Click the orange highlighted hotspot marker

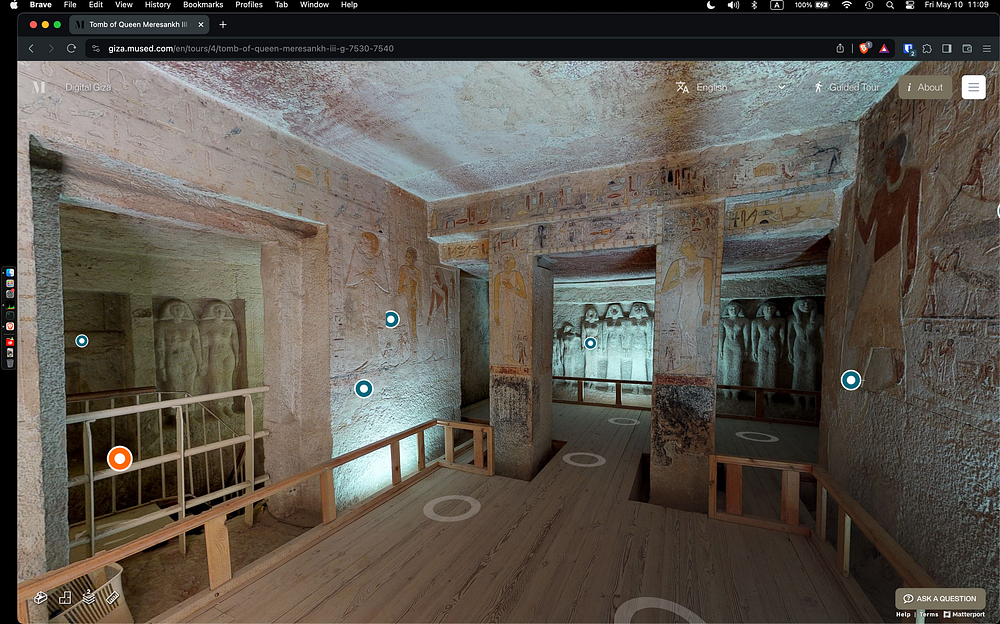point(120,459)
